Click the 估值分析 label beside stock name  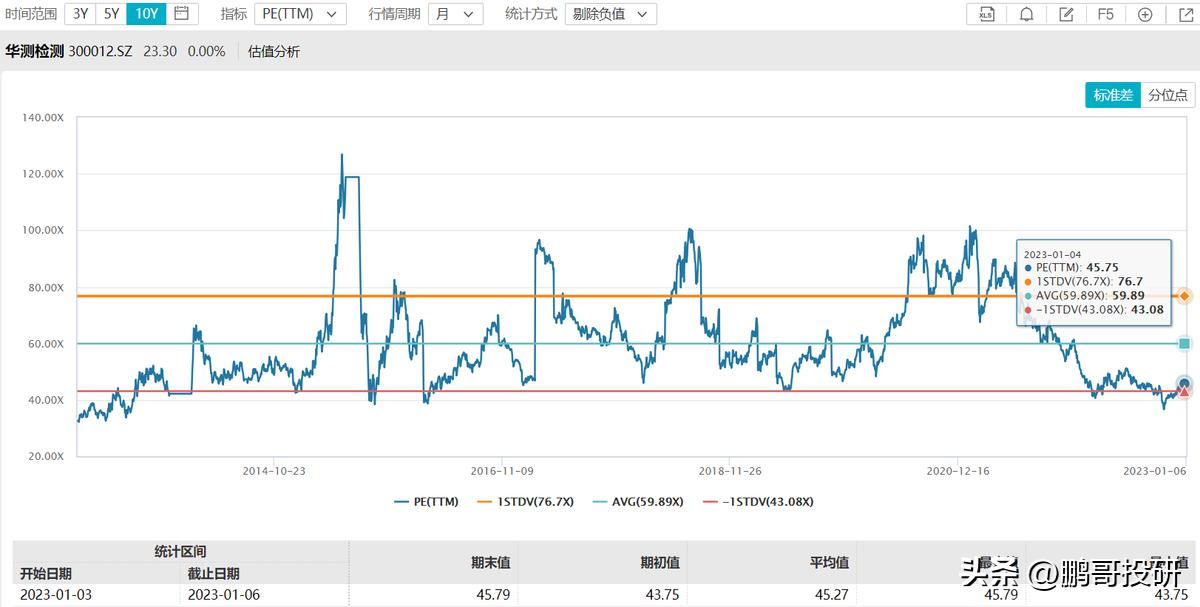274,51
